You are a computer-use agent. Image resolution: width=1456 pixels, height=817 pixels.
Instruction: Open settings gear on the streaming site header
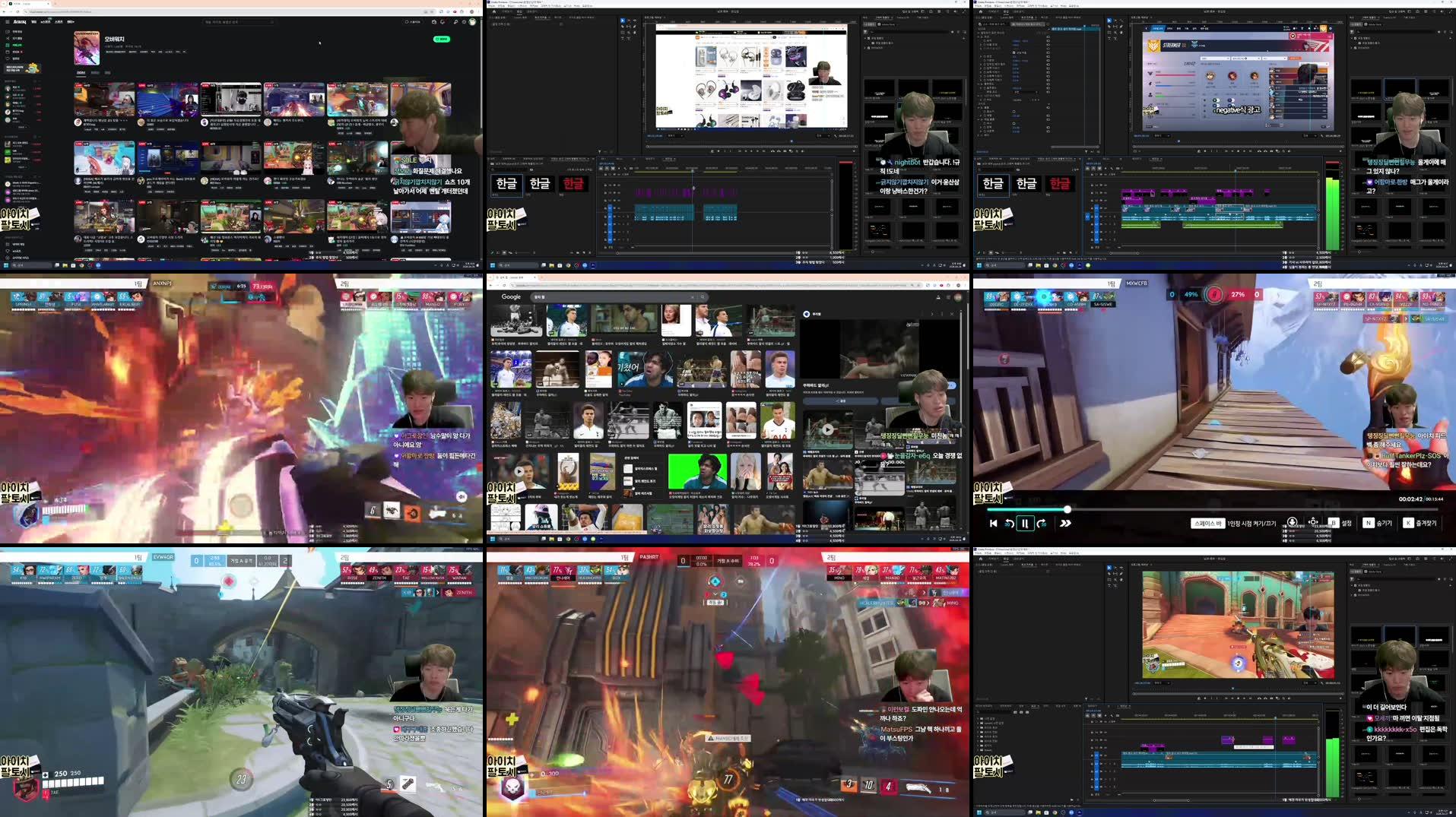click(463, 22)
